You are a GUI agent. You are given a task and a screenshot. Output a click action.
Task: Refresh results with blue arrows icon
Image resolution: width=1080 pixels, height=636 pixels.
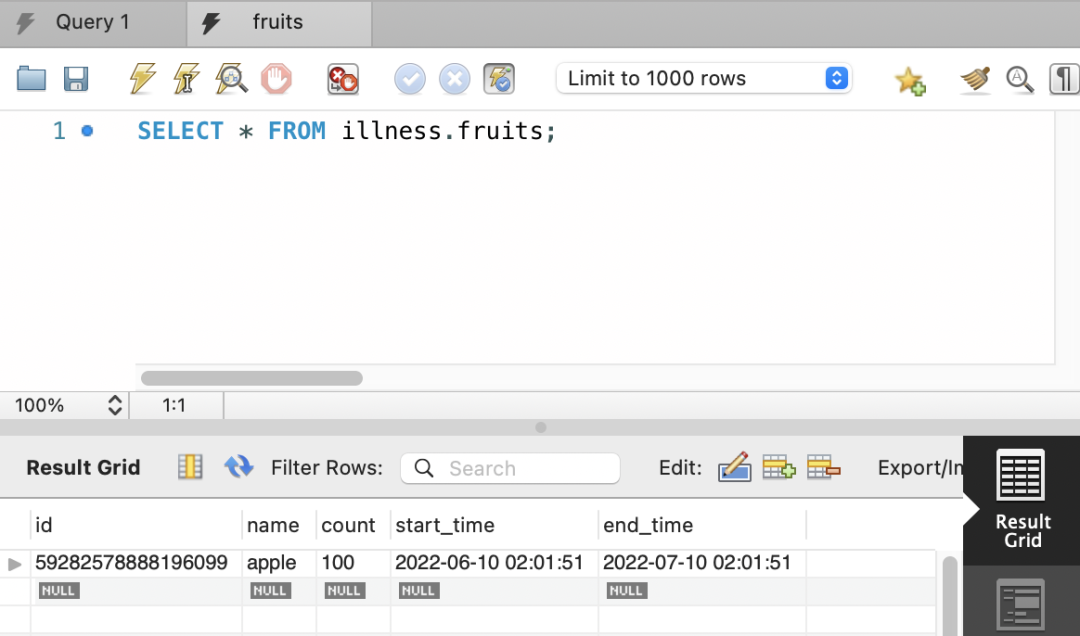point(238,466)
